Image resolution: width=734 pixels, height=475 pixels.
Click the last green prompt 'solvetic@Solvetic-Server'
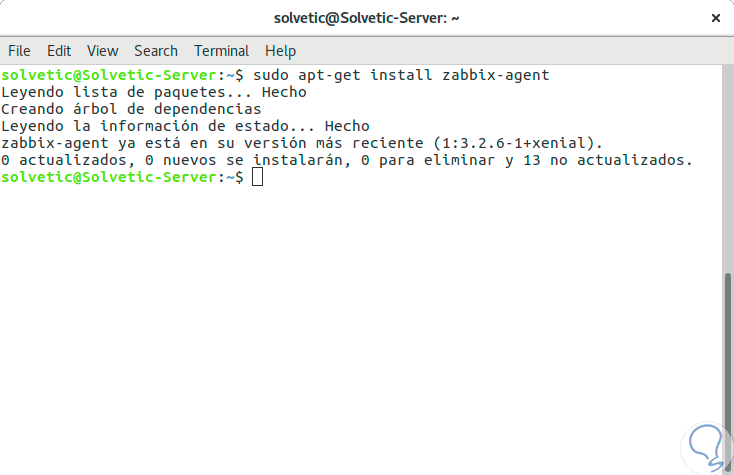(x=109, y=177)
